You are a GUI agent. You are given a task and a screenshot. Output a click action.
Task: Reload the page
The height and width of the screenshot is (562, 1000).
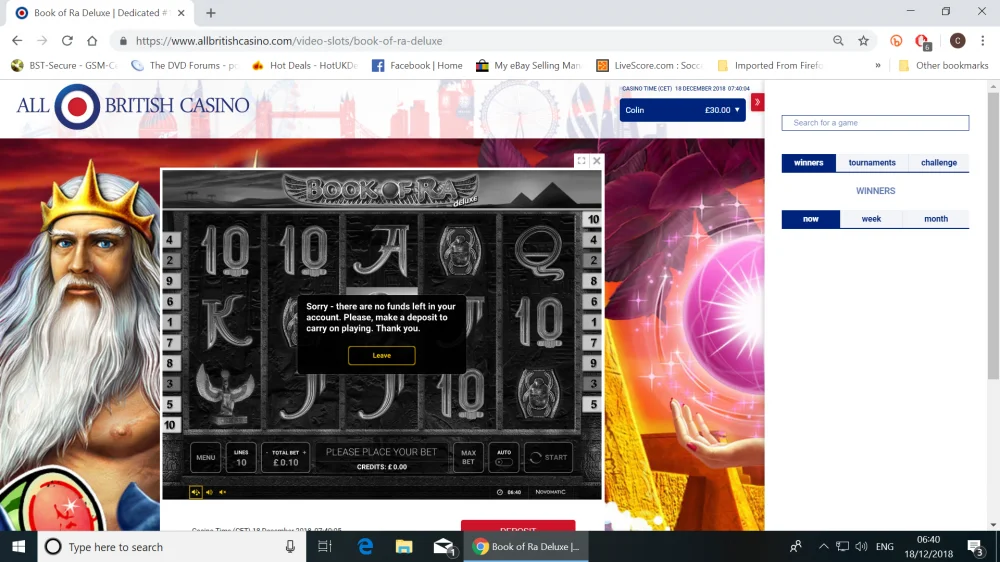[67, 41]
